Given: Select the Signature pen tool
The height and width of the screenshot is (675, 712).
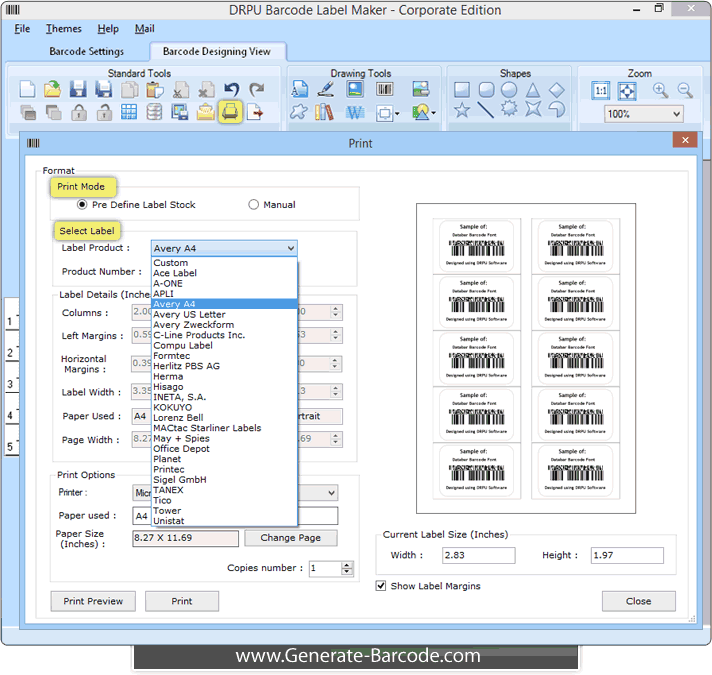Looking at the screenshot, I should (x=326, y=89).
